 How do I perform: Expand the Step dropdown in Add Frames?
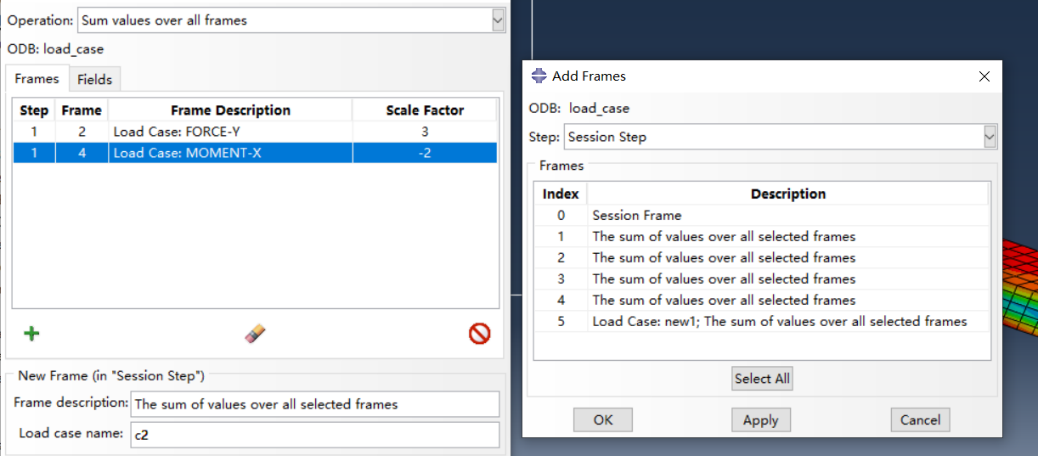click(989, 136)
